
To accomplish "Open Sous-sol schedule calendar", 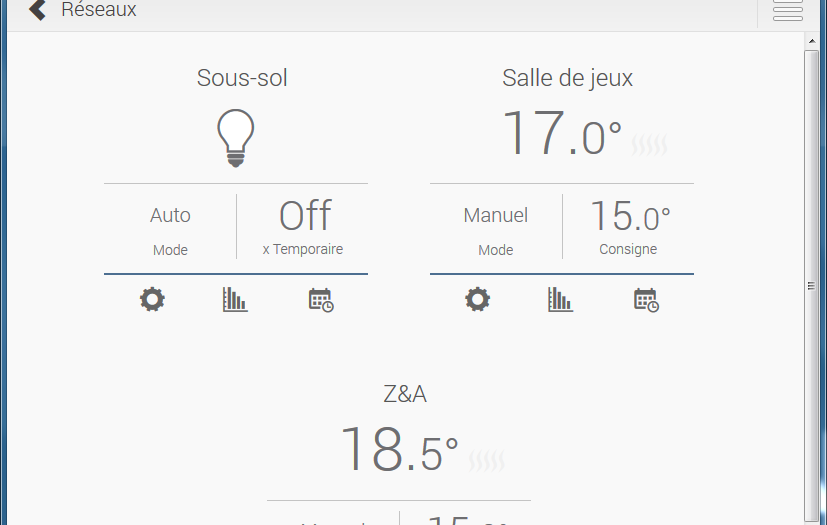I will pyautogui.click(x=320, y=299).
